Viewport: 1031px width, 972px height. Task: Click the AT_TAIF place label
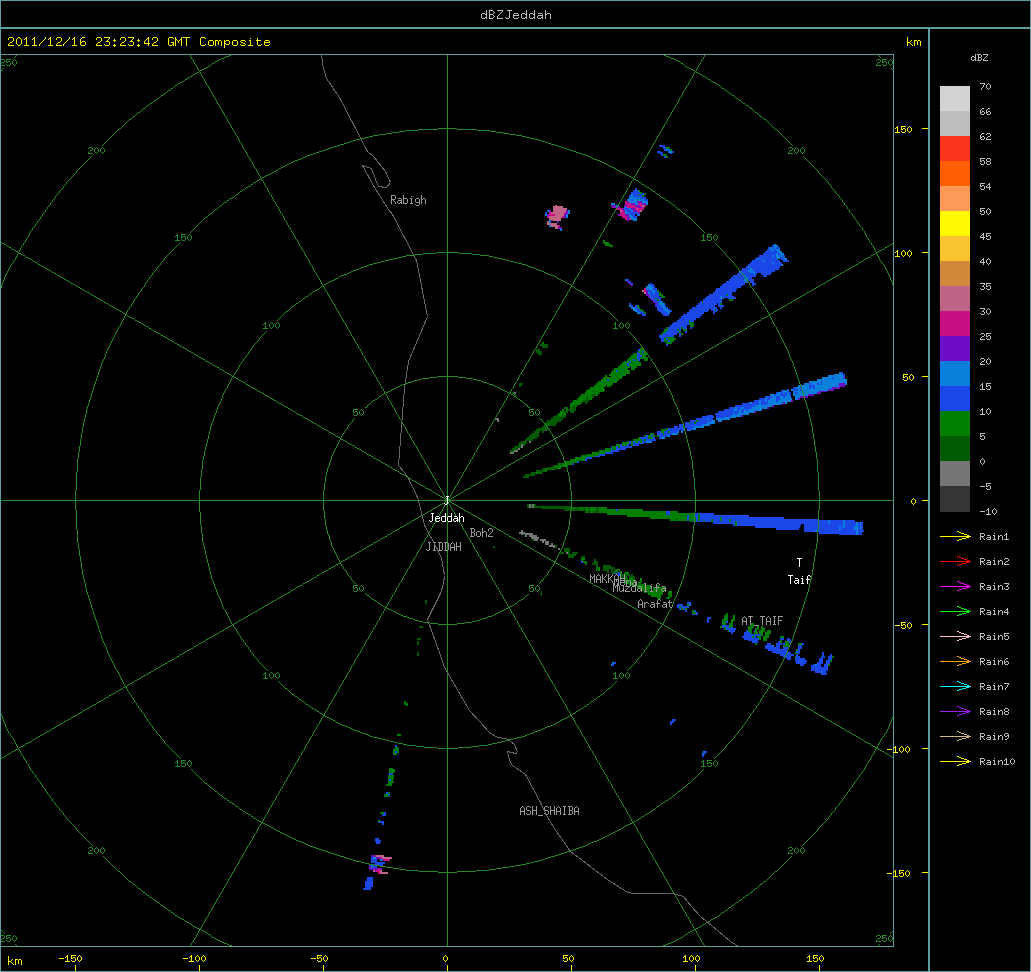point(762,621)
